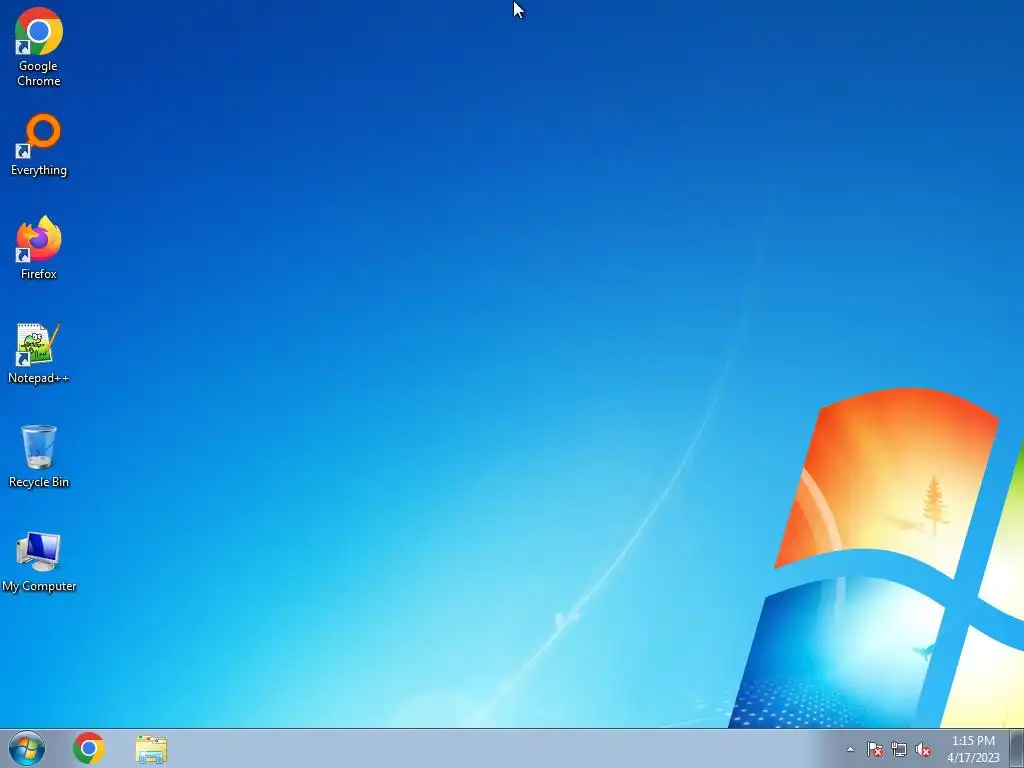
Task: Click the muted volume speaker icon
Action: pyautogui.click(x=923, y=749)
